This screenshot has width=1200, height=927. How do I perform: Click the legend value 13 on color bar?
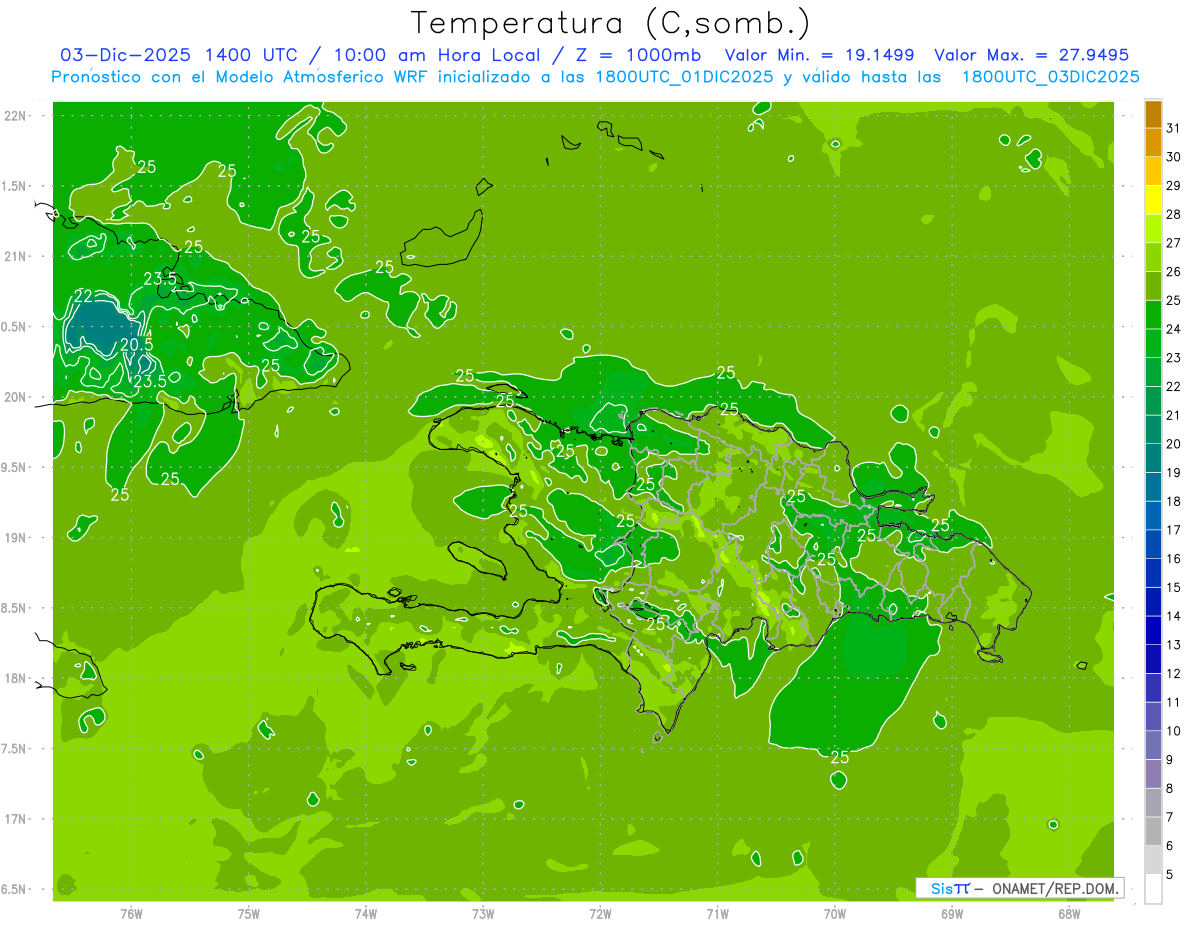point(1174,645)
